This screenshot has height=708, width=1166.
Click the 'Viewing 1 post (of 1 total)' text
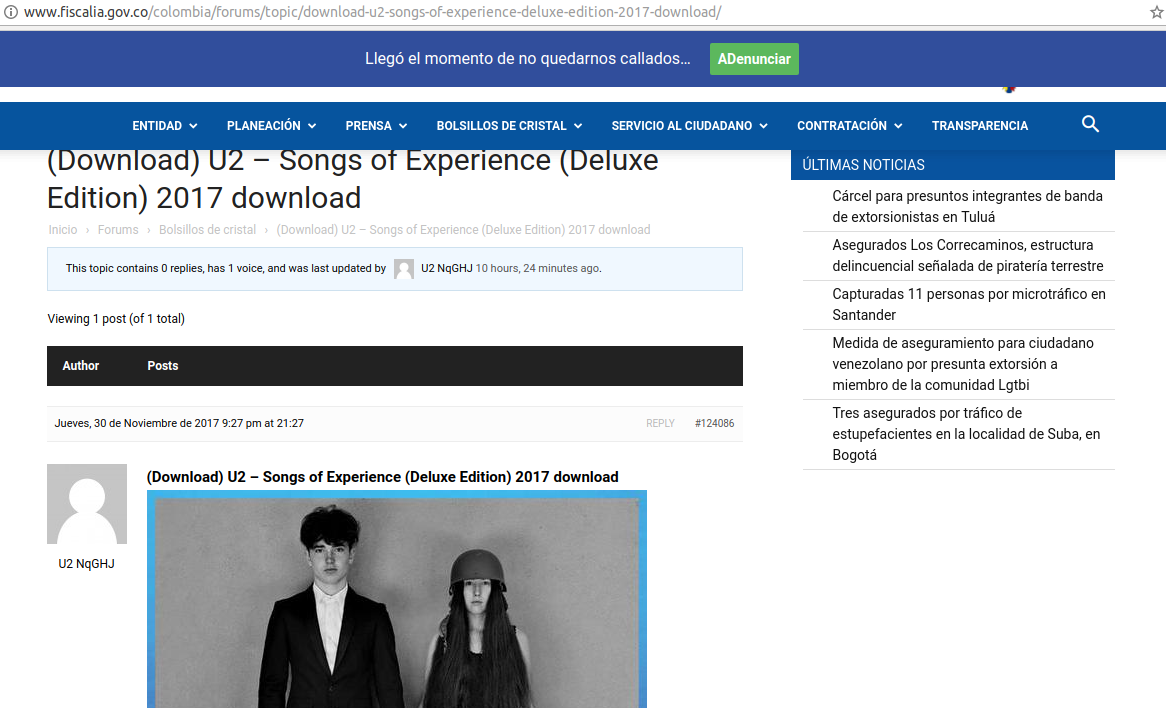(x=116, y=318)
